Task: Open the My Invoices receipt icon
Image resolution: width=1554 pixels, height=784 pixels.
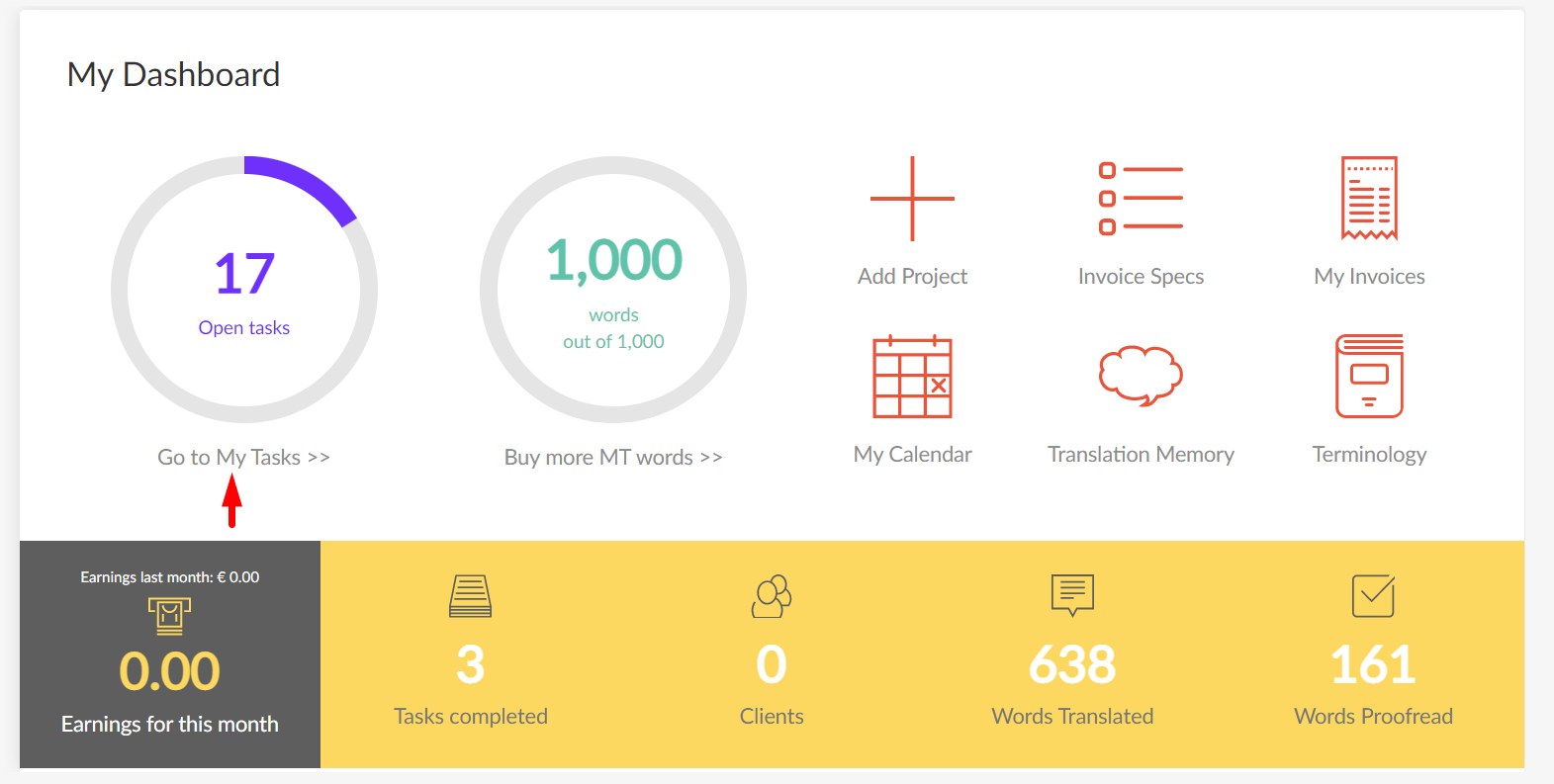Action: (1369, 198)
